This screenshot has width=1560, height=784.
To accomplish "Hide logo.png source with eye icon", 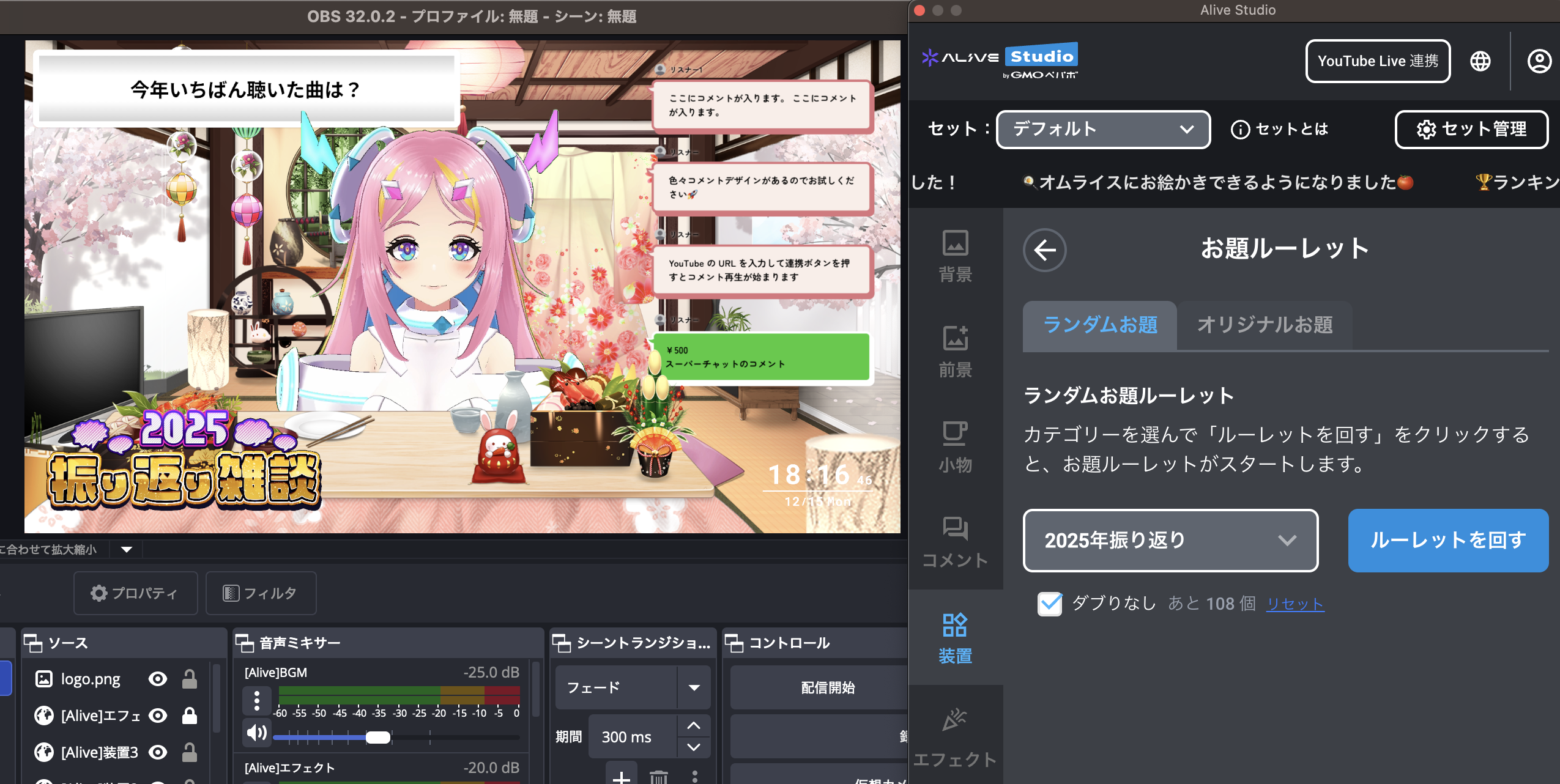I will coord(158,679).
